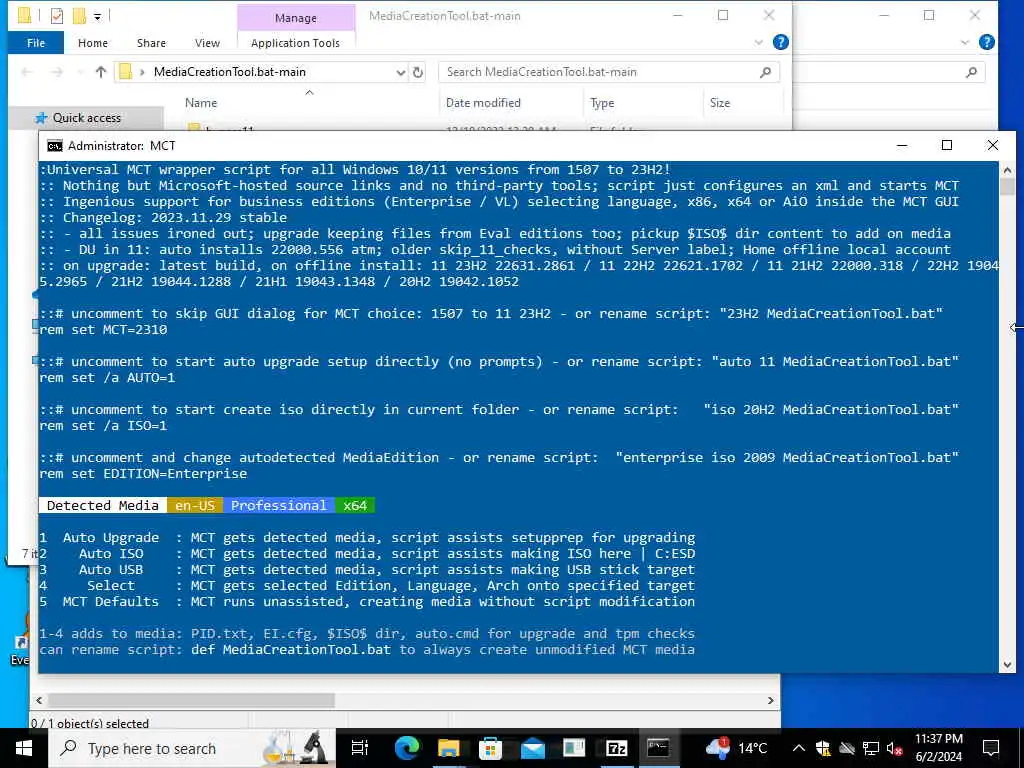Select the x64 architecture label
This screenshot has height=768, width=1024.
point(355,505)
